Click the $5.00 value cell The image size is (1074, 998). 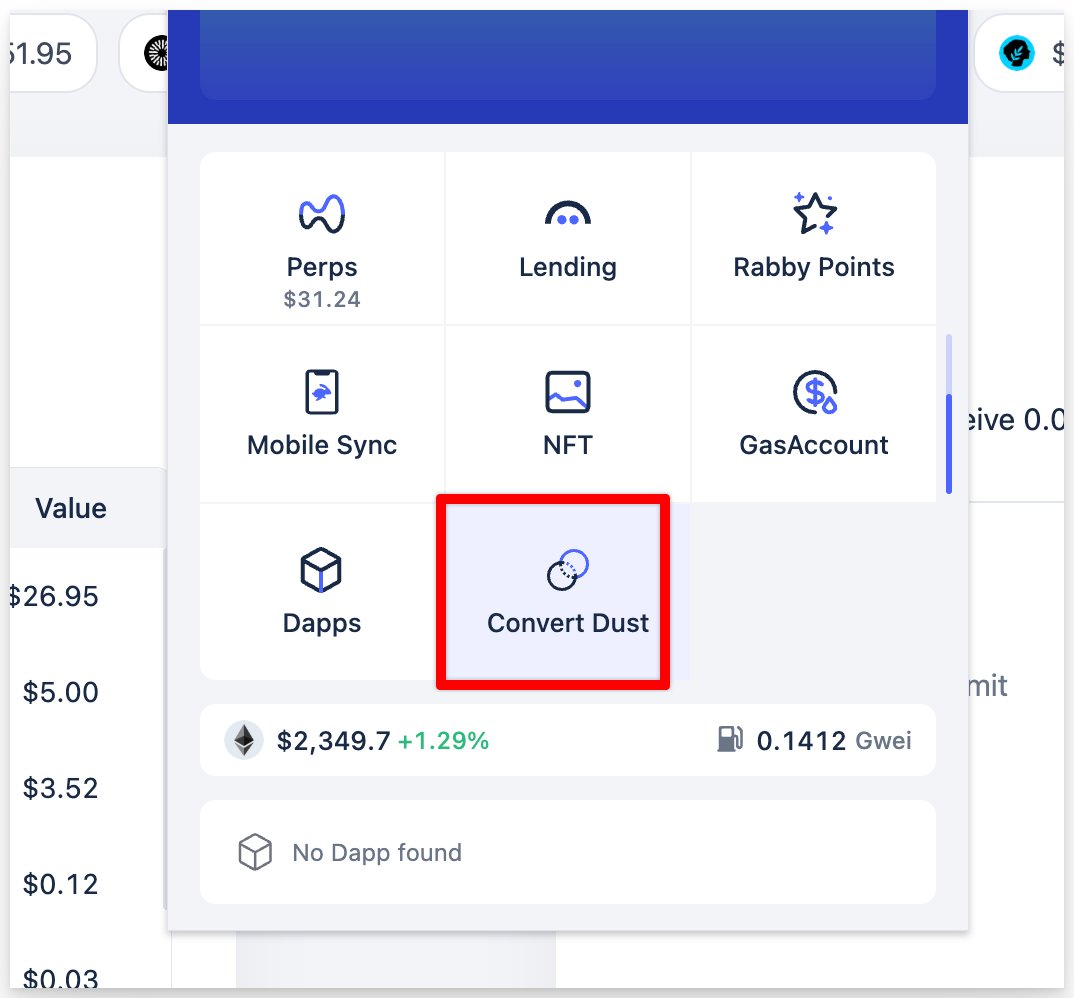pyautogui.click(x=60, y=693)
